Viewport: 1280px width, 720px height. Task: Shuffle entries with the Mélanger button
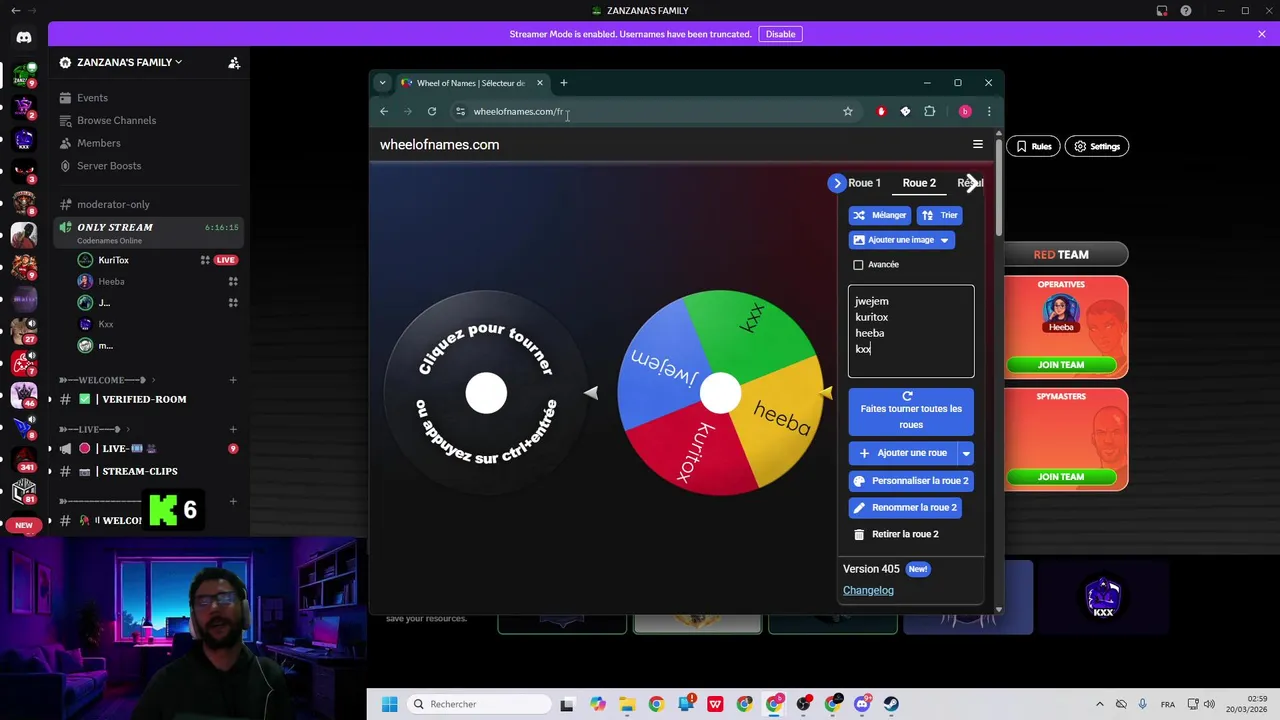880,215
